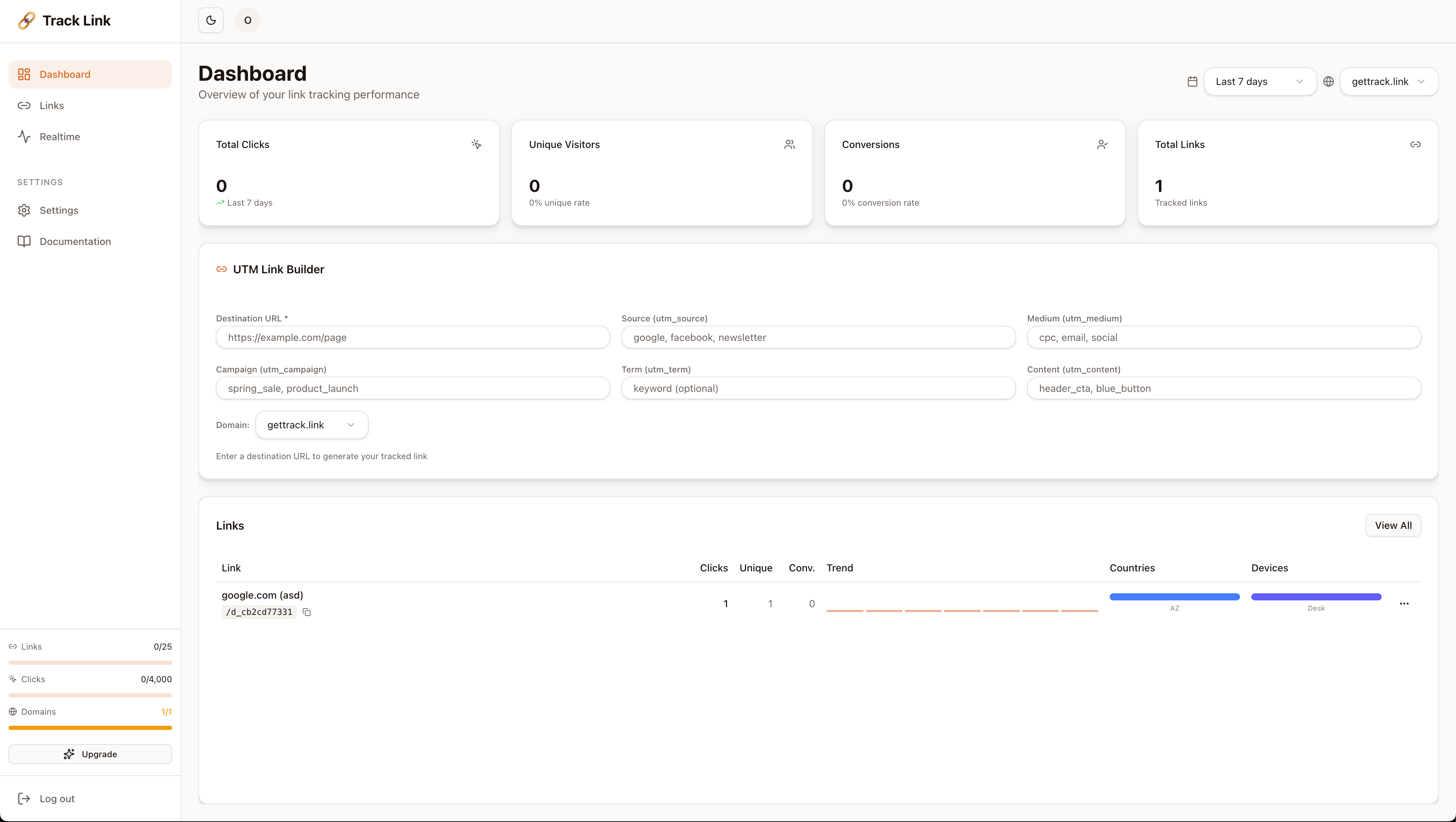Image resolution: width=1456 pixels, height=822 pixels.
Task: Click the Upgrade button
Action: tap(90, 754)
